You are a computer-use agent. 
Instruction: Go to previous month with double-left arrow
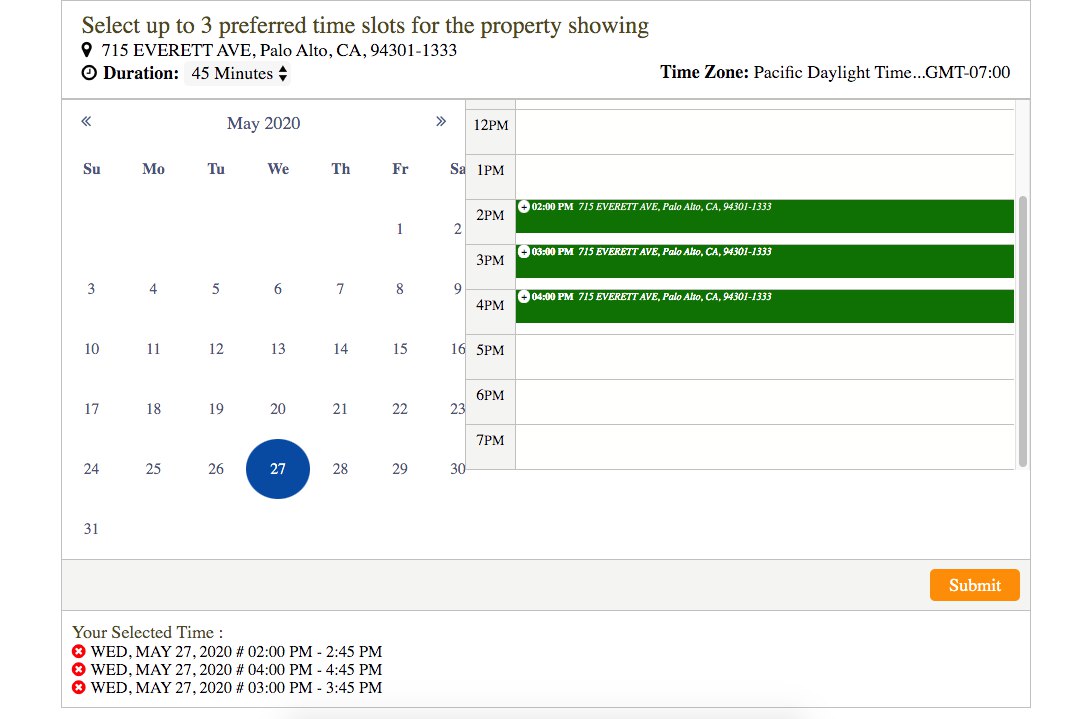point(86,122)
